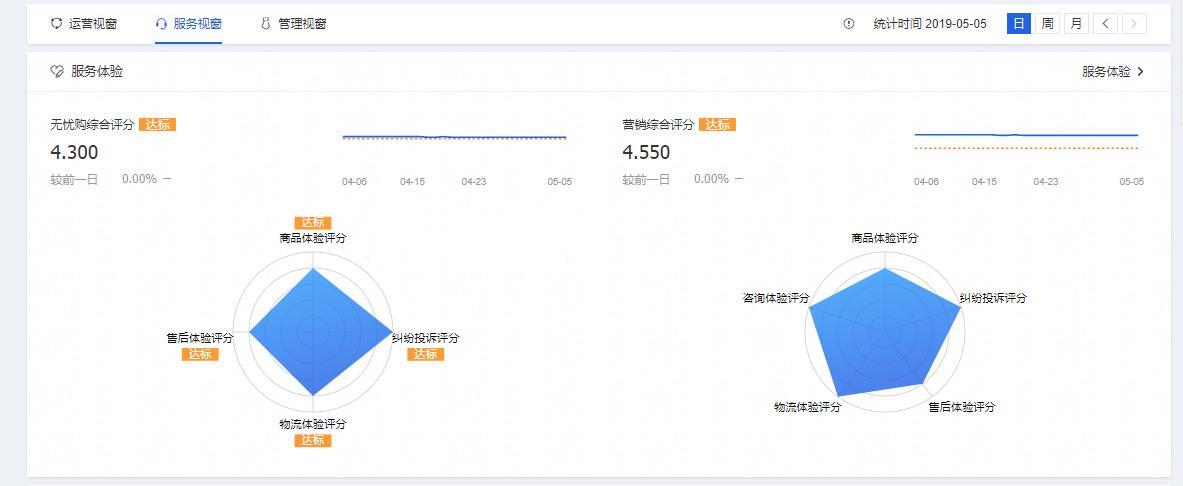The height and width of the screenshot is (486, 1183).
Task: Click 达标 badge under left 物流体验评分
Action: point(312,441)
